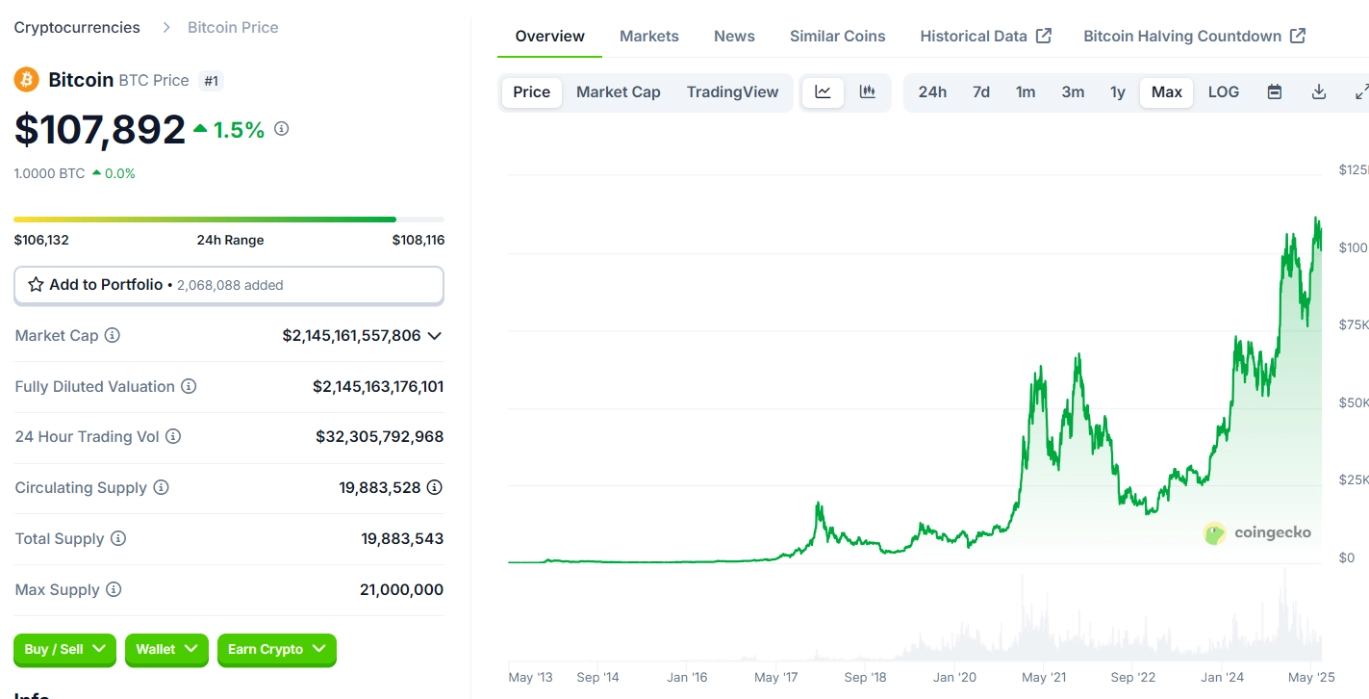Set chart range to 3m
Screen dimensions: 1369x699
point(1073,92)
